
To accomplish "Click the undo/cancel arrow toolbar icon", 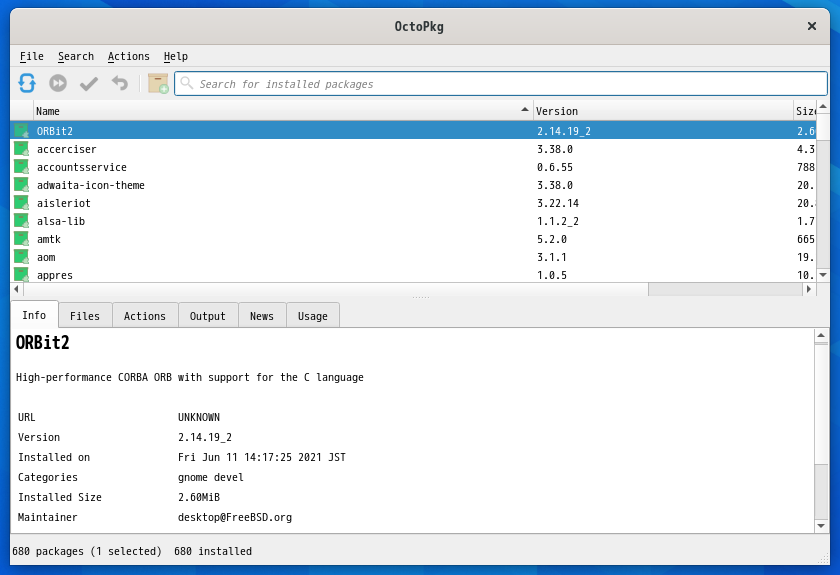I will coord(119,84).
